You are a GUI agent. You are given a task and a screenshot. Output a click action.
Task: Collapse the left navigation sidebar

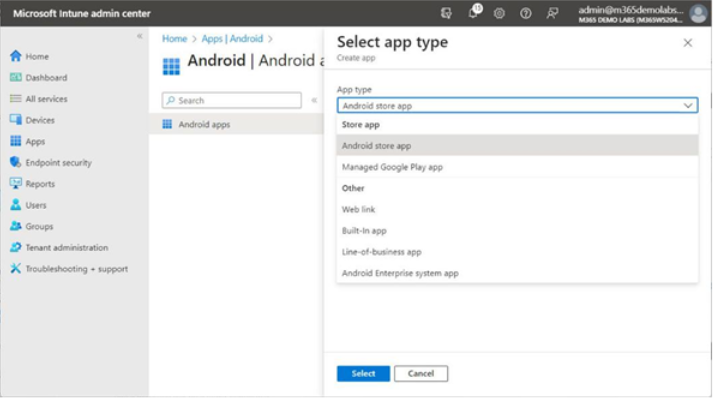coord(140,36)
